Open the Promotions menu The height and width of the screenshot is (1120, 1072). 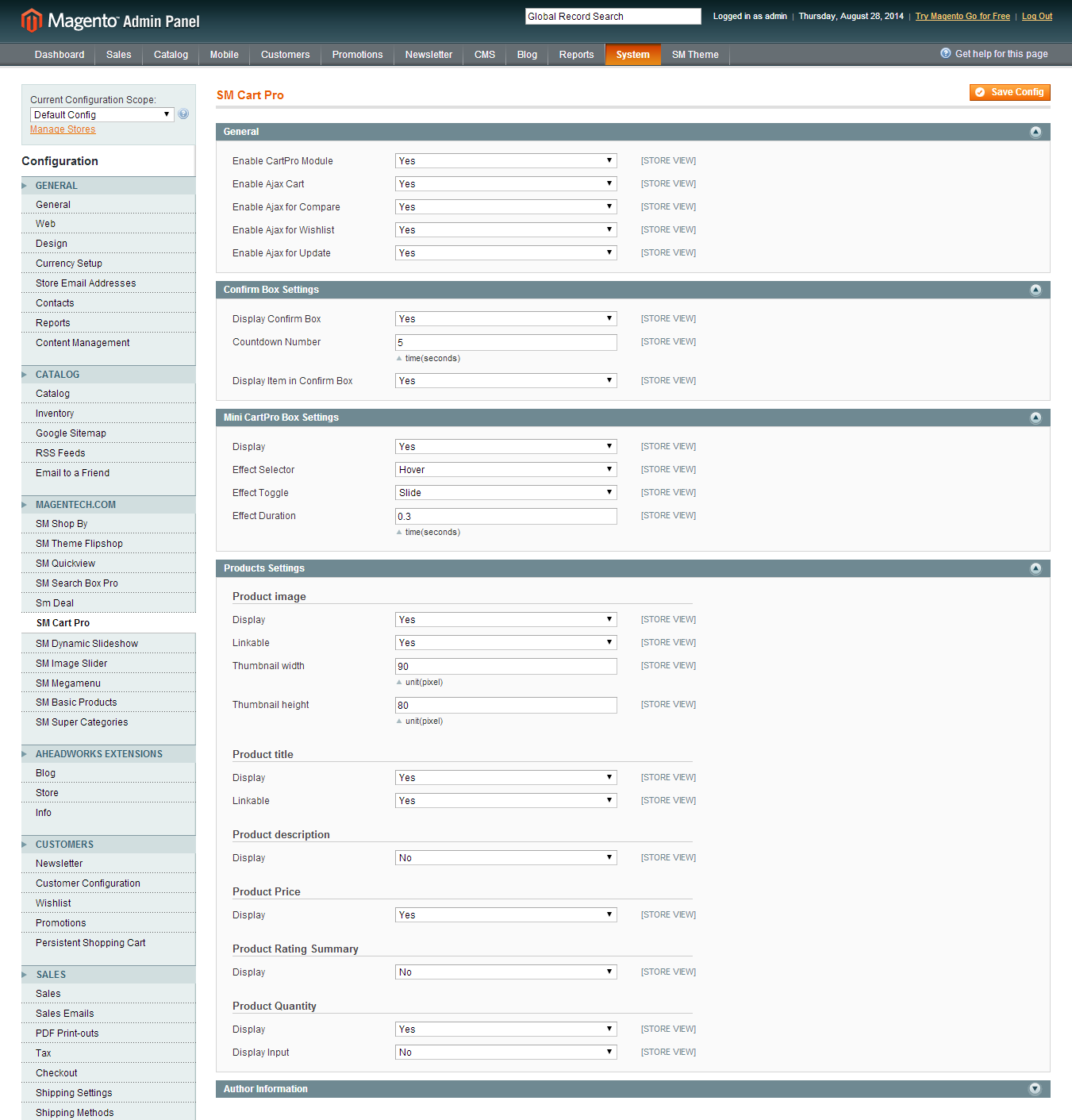tap(357, 55)
